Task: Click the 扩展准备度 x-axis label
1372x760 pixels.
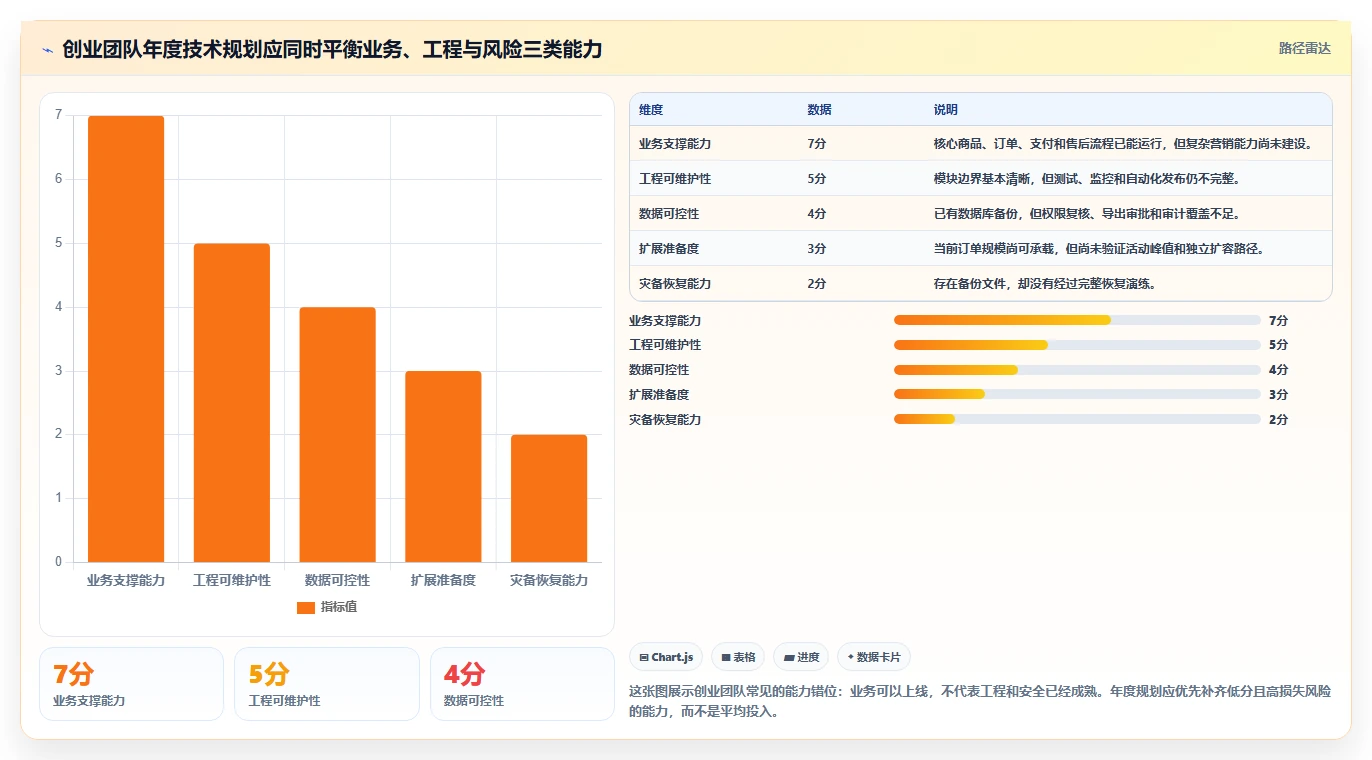Action: tap(443, 580)
